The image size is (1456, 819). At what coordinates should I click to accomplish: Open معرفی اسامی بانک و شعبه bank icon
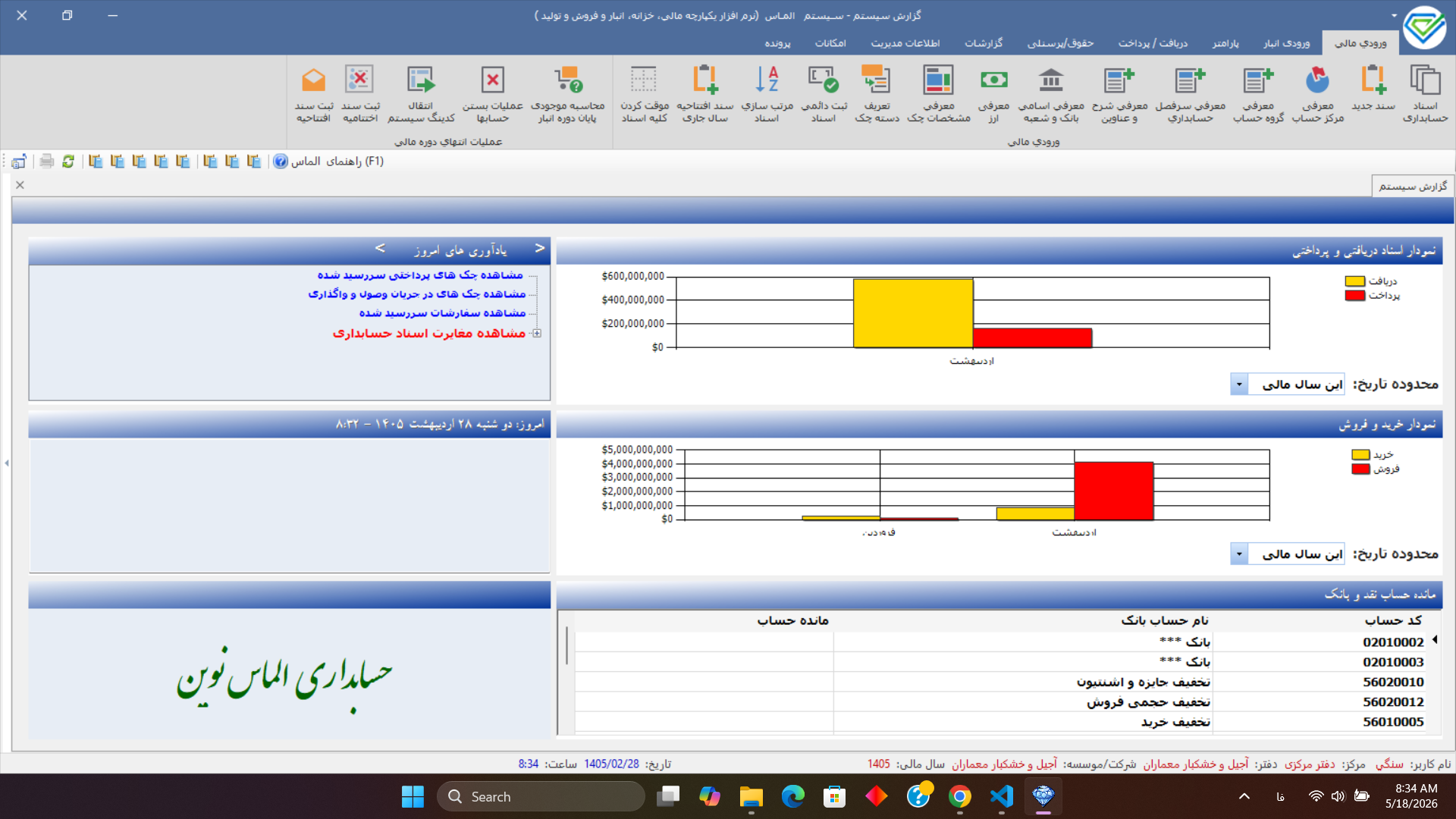tap(1051, 93)
